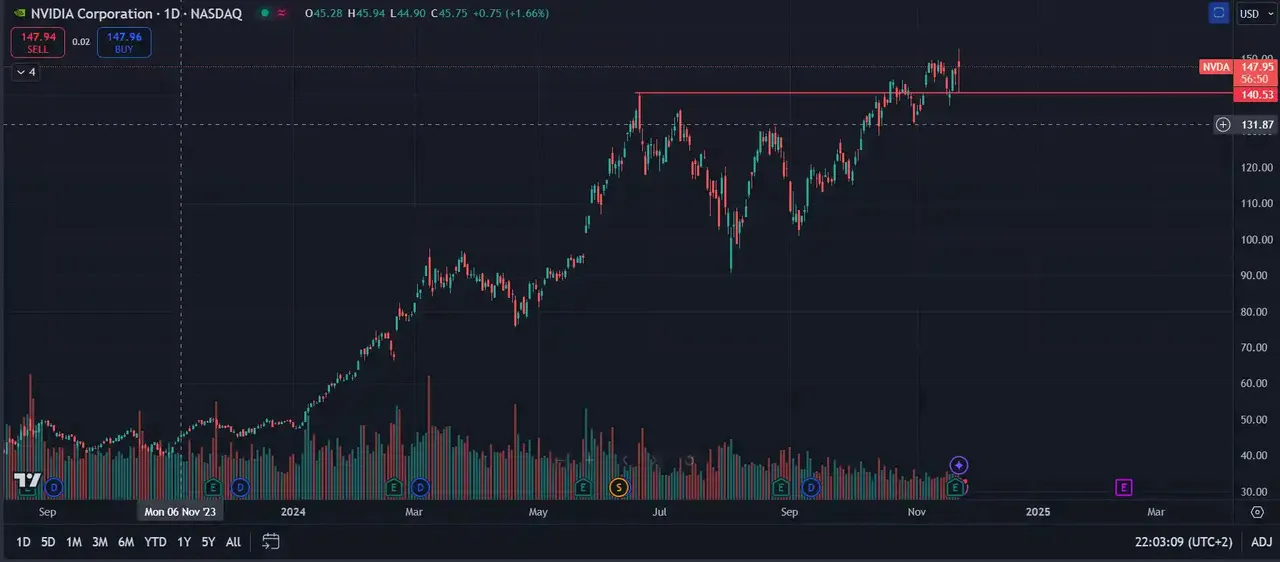Open the dividend D marker below Sep 2023

(53, 487)
